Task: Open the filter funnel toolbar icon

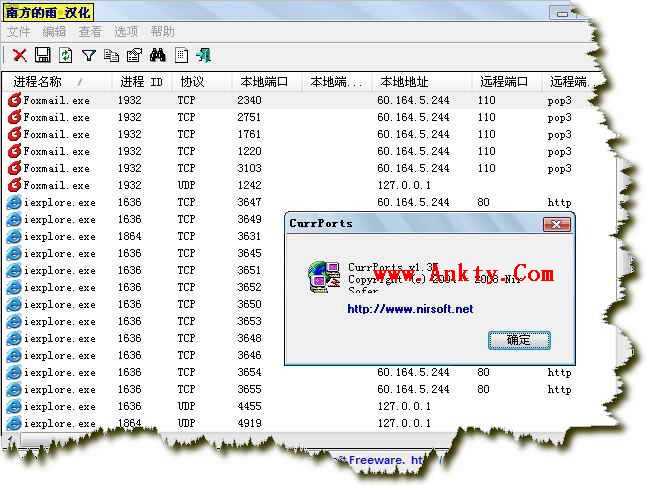Action: 89,55
